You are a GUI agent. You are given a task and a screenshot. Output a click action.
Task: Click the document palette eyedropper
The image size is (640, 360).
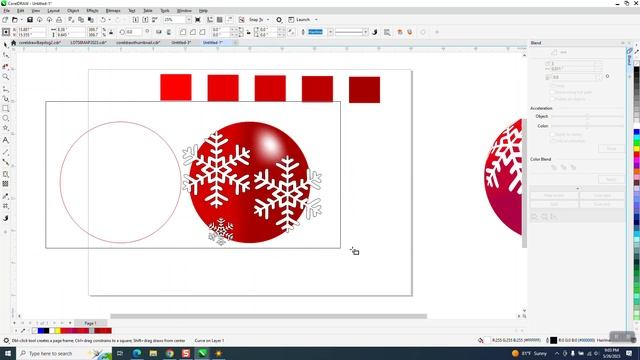(x=23, y=331)
